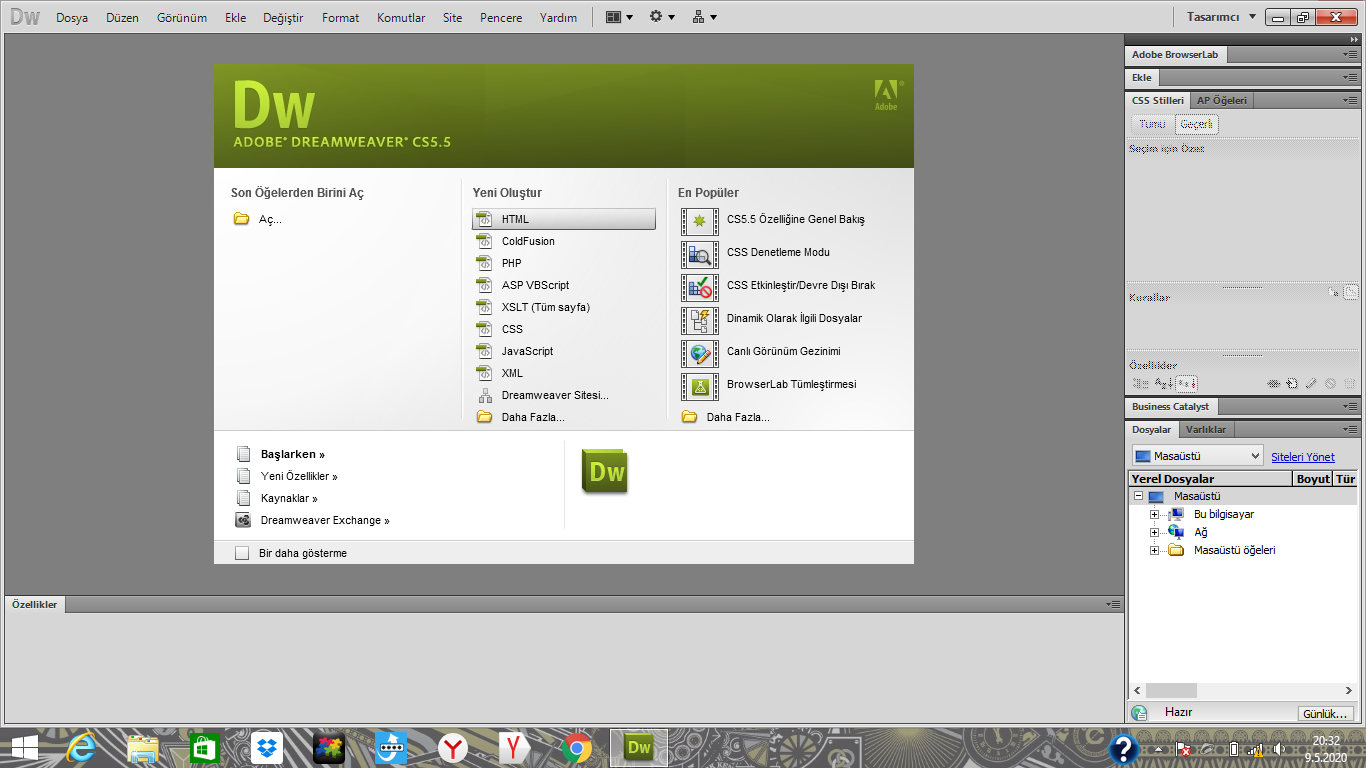Open Yeni Özellikler » link

tap(299, 476)
